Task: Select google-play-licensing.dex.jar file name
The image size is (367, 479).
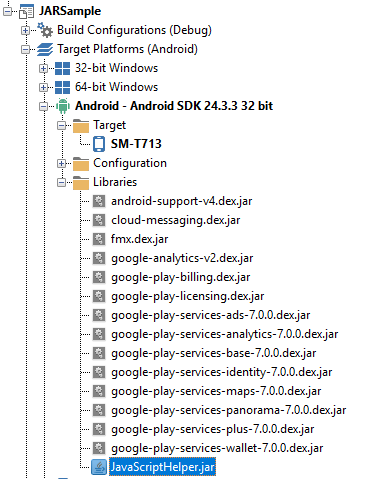Action: (188, 296)
